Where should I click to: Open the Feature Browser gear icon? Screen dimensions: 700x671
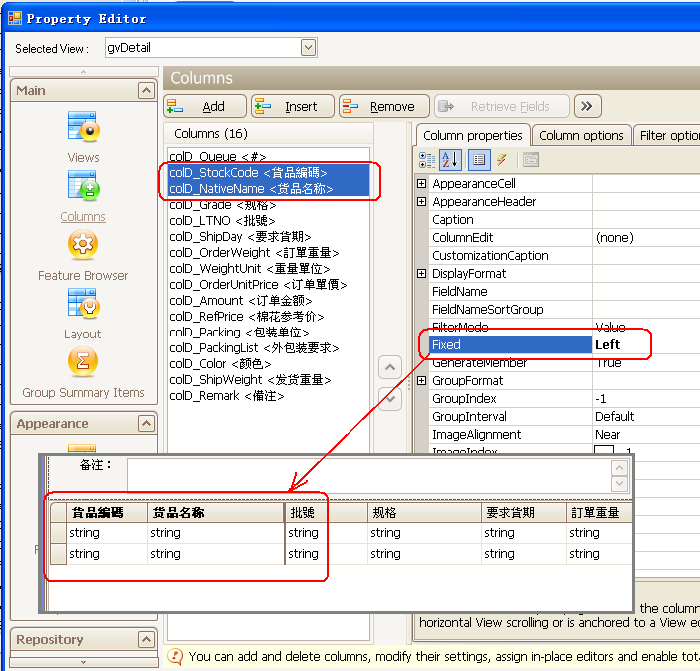pos(82,246)
